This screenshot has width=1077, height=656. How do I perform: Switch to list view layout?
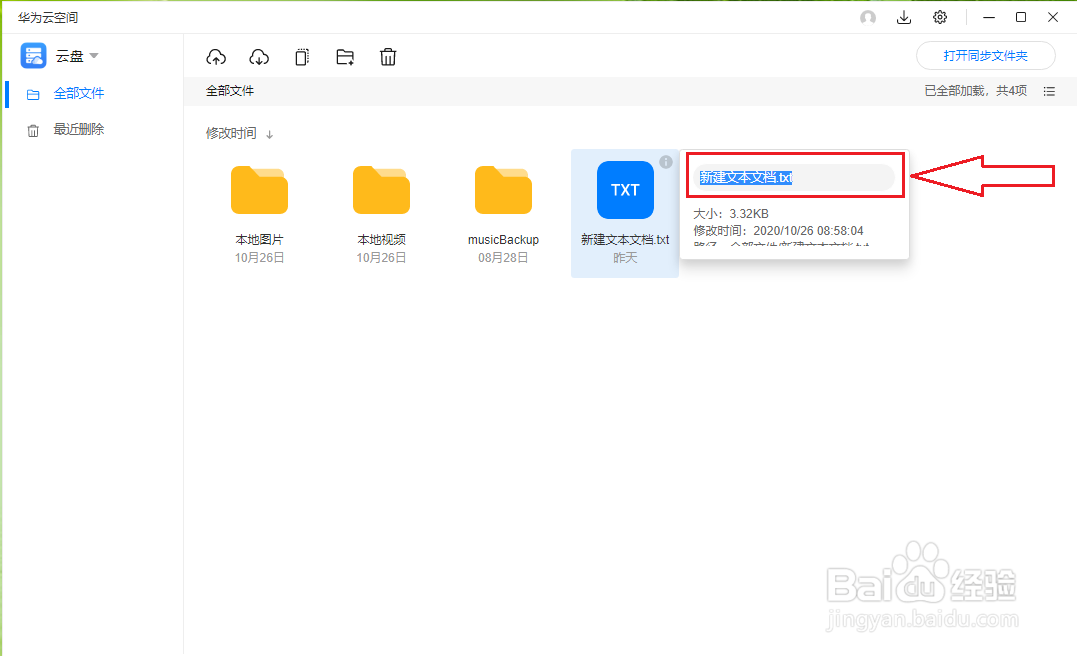coord(1049,91)
